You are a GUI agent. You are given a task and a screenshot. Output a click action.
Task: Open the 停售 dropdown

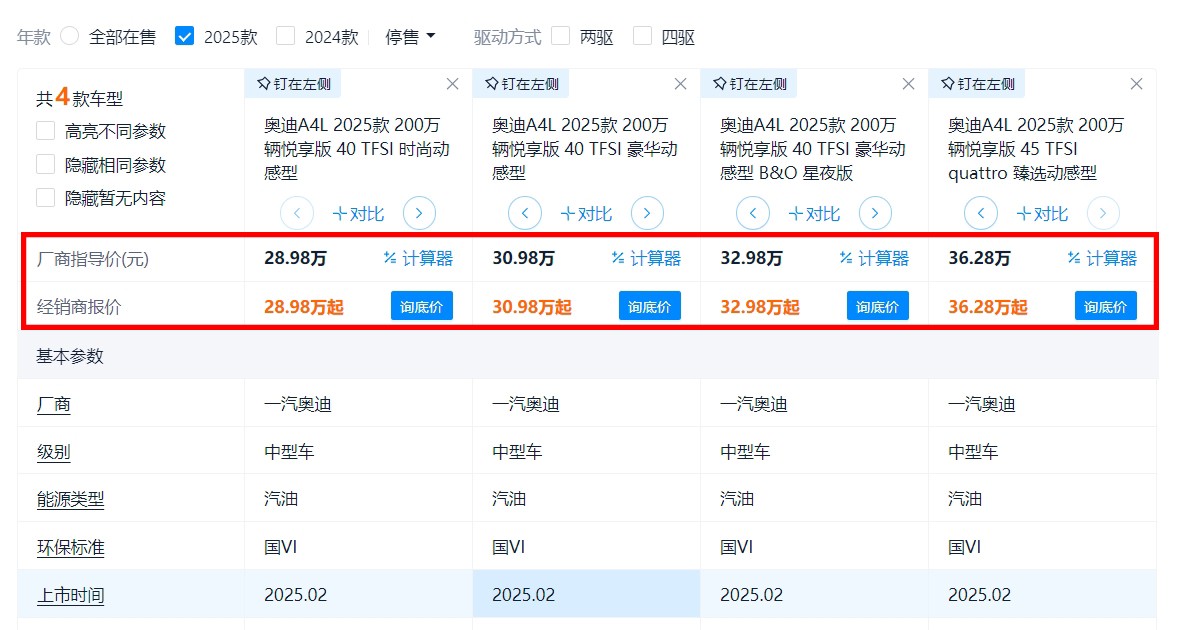(x=410, y=37)
